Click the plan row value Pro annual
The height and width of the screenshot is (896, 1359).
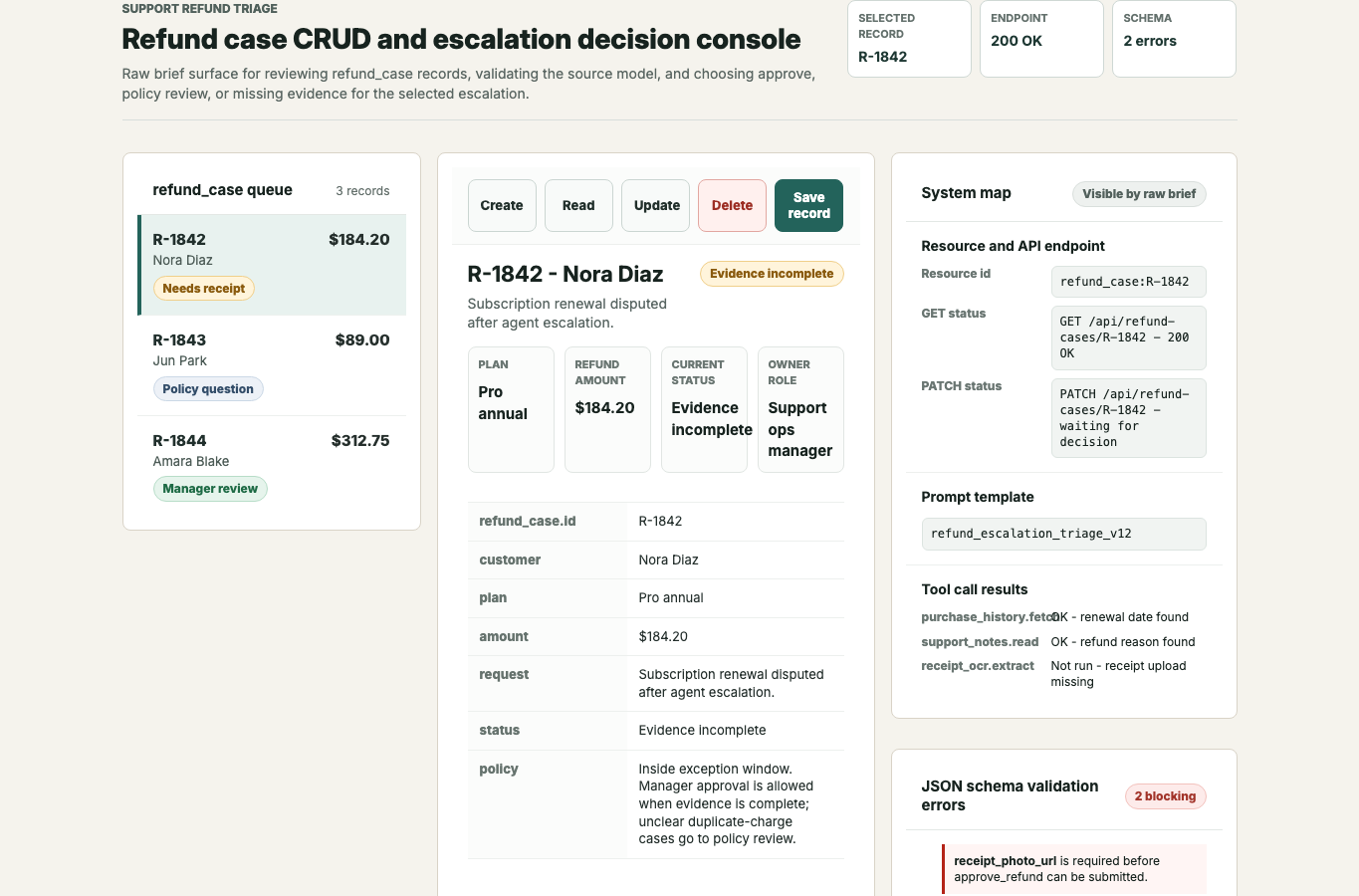[671, 598]
